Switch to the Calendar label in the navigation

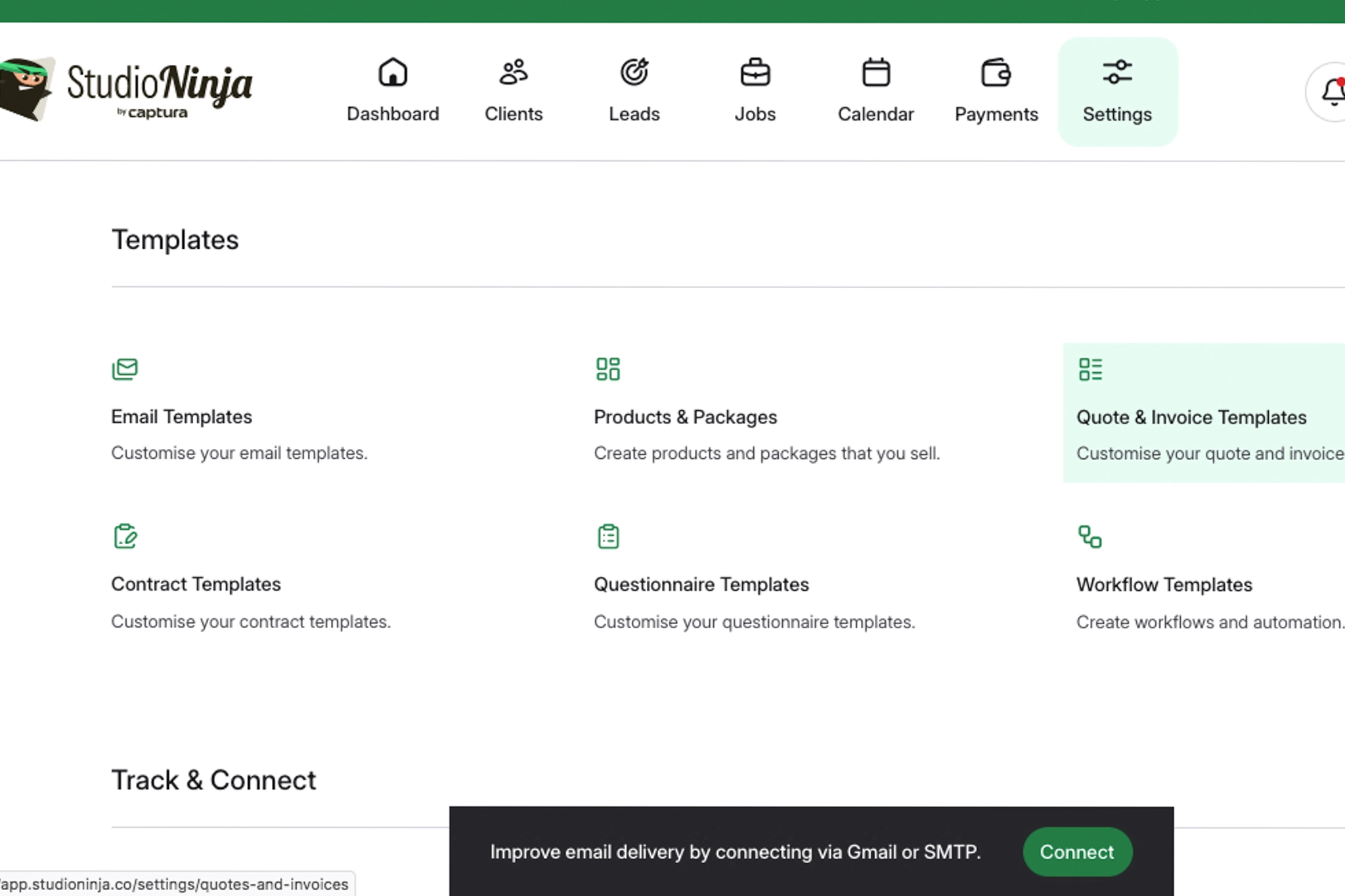pyautogui.click(x=876, y=114)
